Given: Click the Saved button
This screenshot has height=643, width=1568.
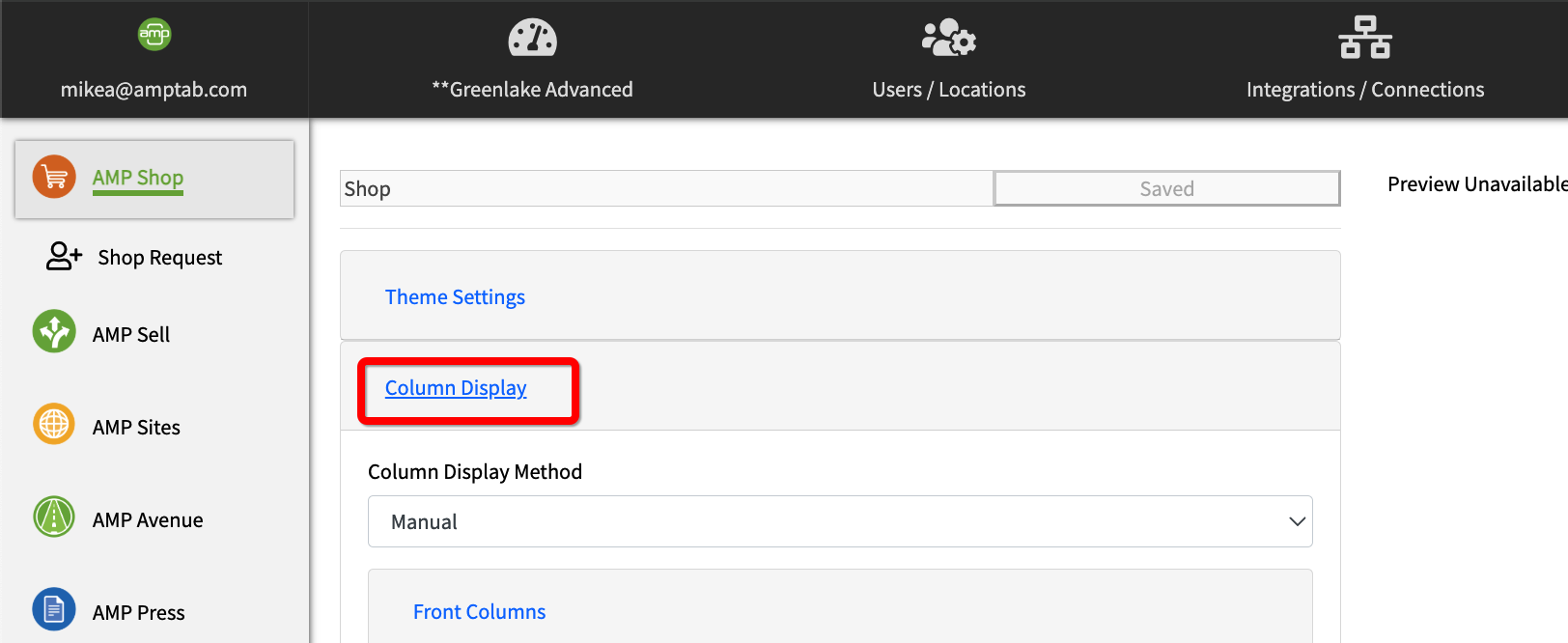Looking at the screenshot, I should [1167, 188].
